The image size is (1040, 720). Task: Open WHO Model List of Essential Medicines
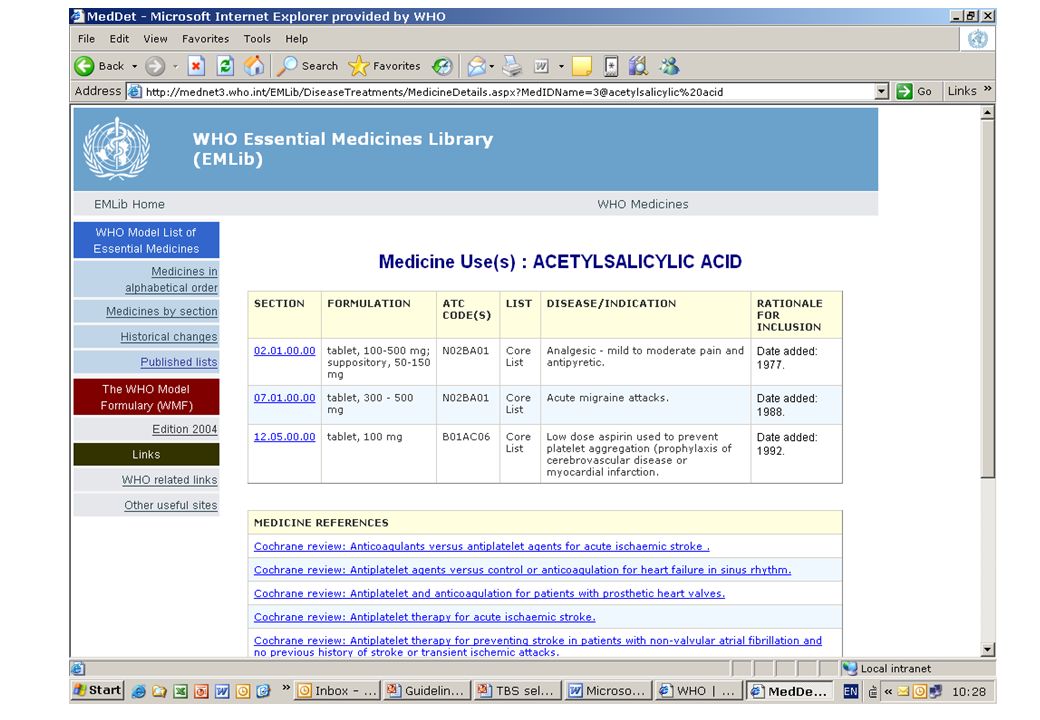point(146,240)
